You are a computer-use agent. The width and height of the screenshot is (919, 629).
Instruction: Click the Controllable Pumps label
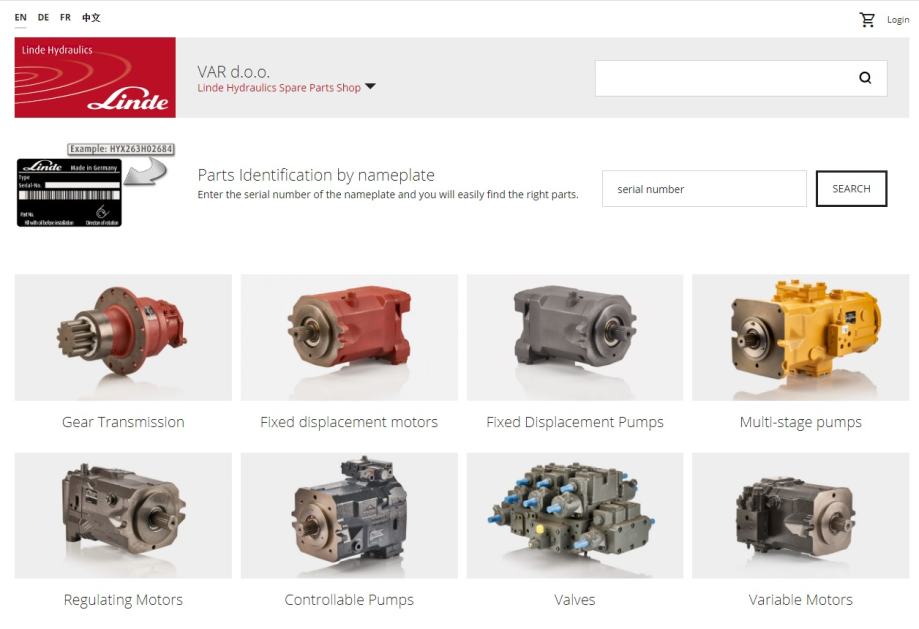349,600
